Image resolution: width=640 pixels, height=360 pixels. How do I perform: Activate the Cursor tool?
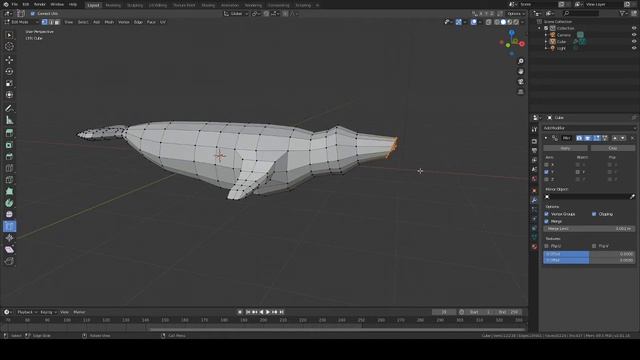tap(9, 47)
